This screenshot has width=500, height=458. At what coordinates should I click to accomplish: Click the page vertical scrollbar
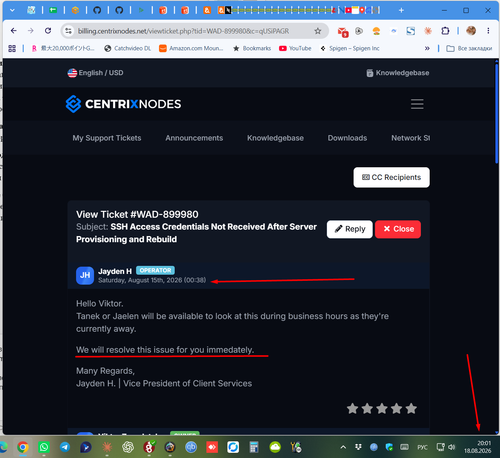point(497,113)
